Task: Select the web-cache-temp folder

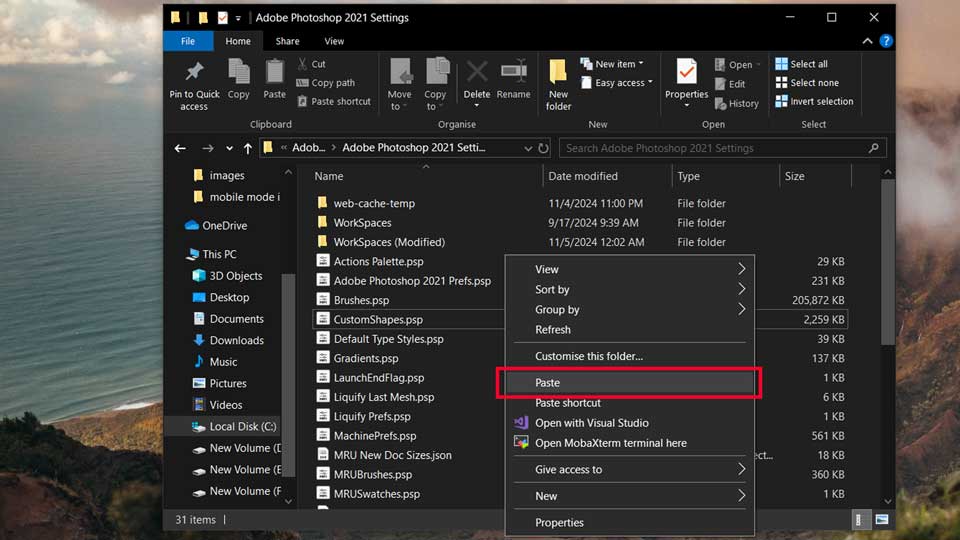Action: [366, 203]
